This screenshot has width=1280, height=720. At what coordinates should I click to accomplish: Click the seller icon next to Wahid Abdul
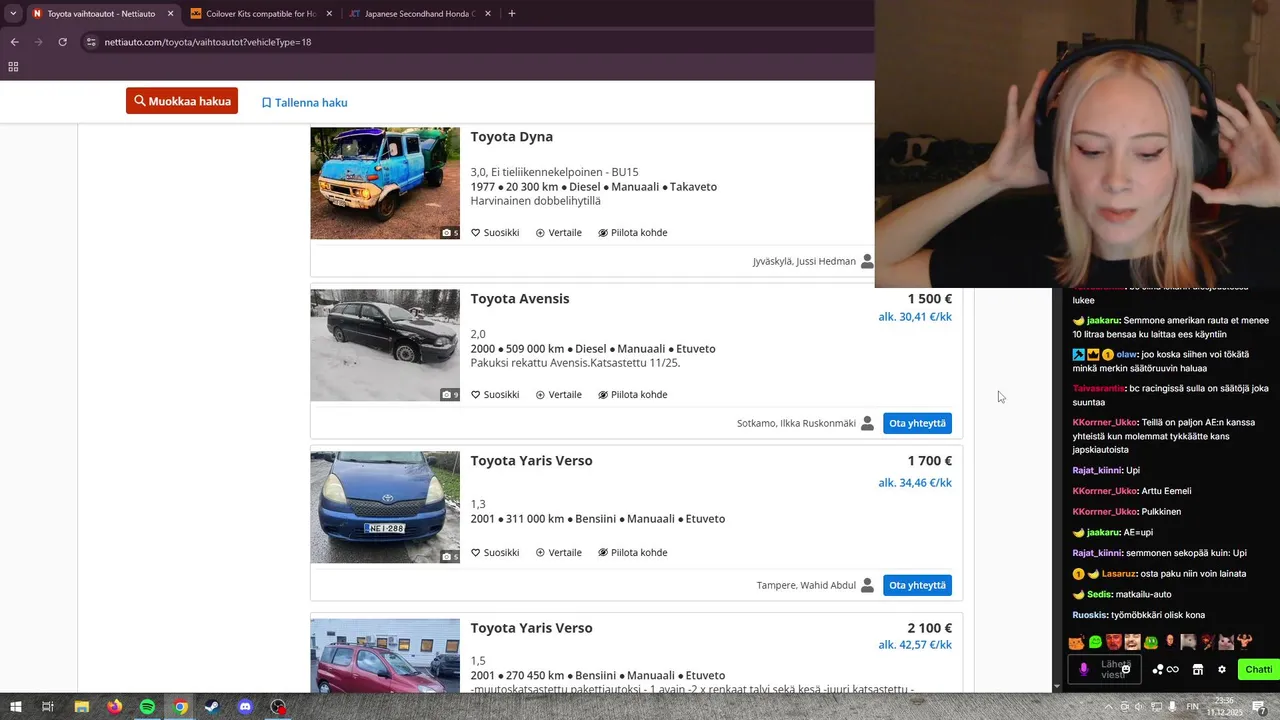(867, 585)
